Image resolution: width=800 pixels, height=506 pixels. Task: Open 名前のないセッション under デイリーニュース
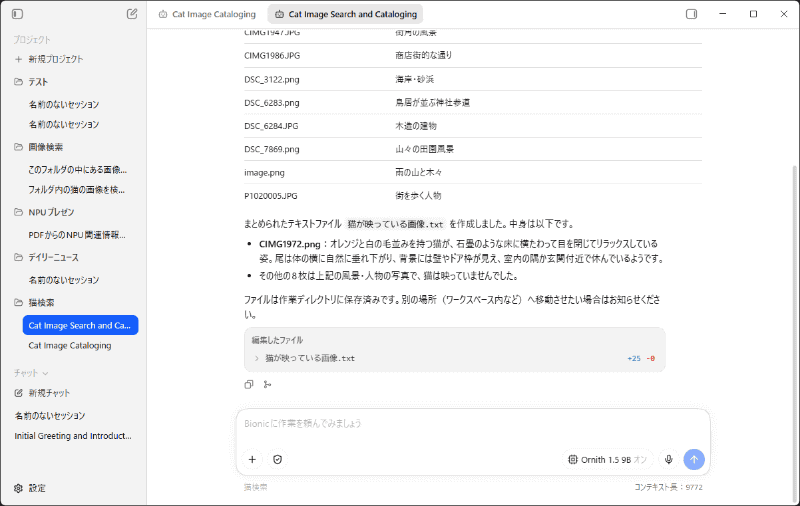(x=64, y=280)
